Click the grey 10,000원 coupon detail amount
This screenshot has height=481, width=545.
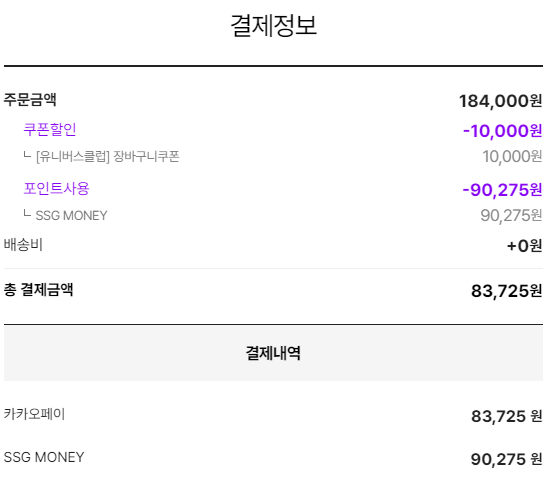(512, 157)
